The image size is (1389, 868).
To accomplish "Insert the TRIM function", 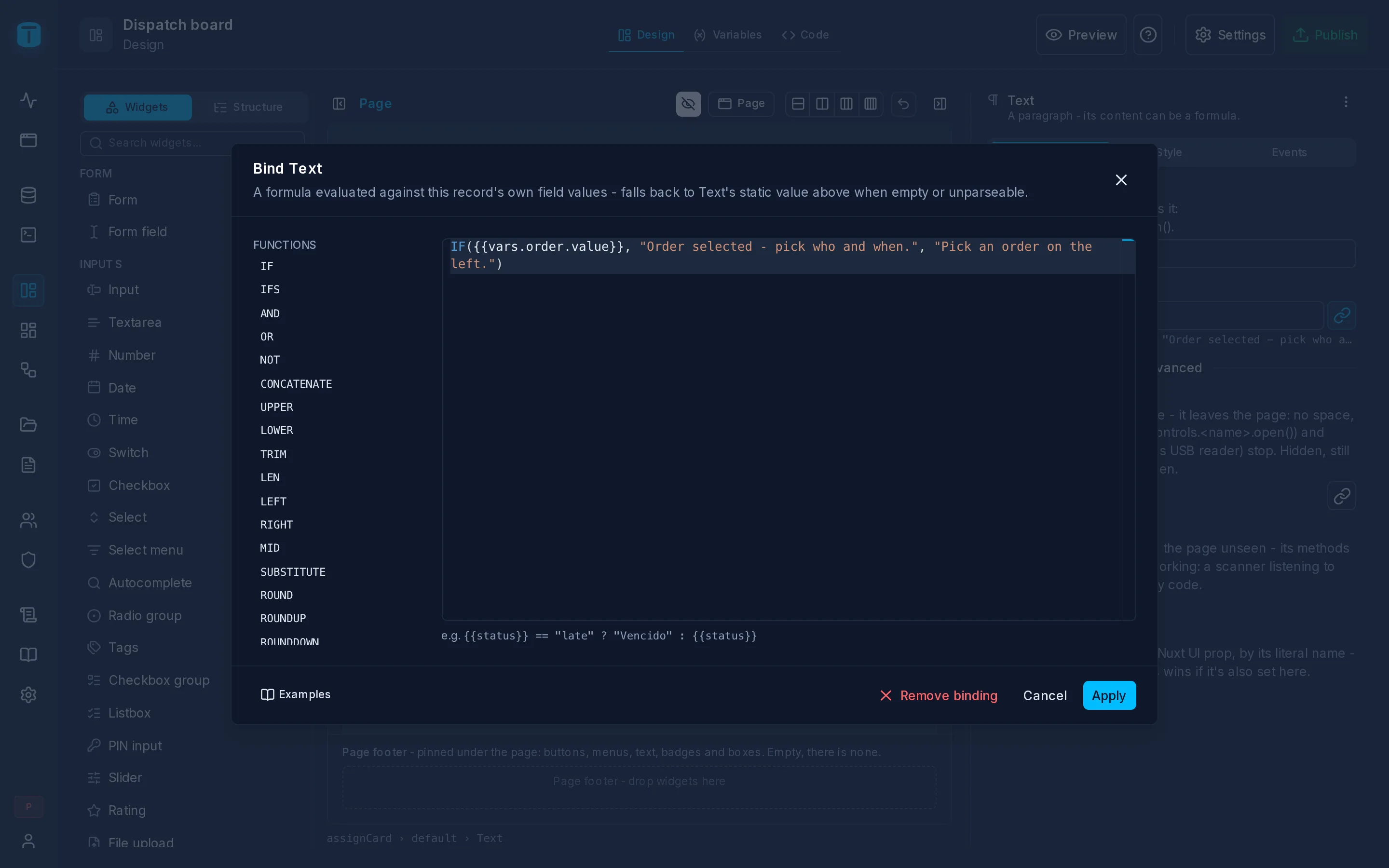I will tap(273, 454).
